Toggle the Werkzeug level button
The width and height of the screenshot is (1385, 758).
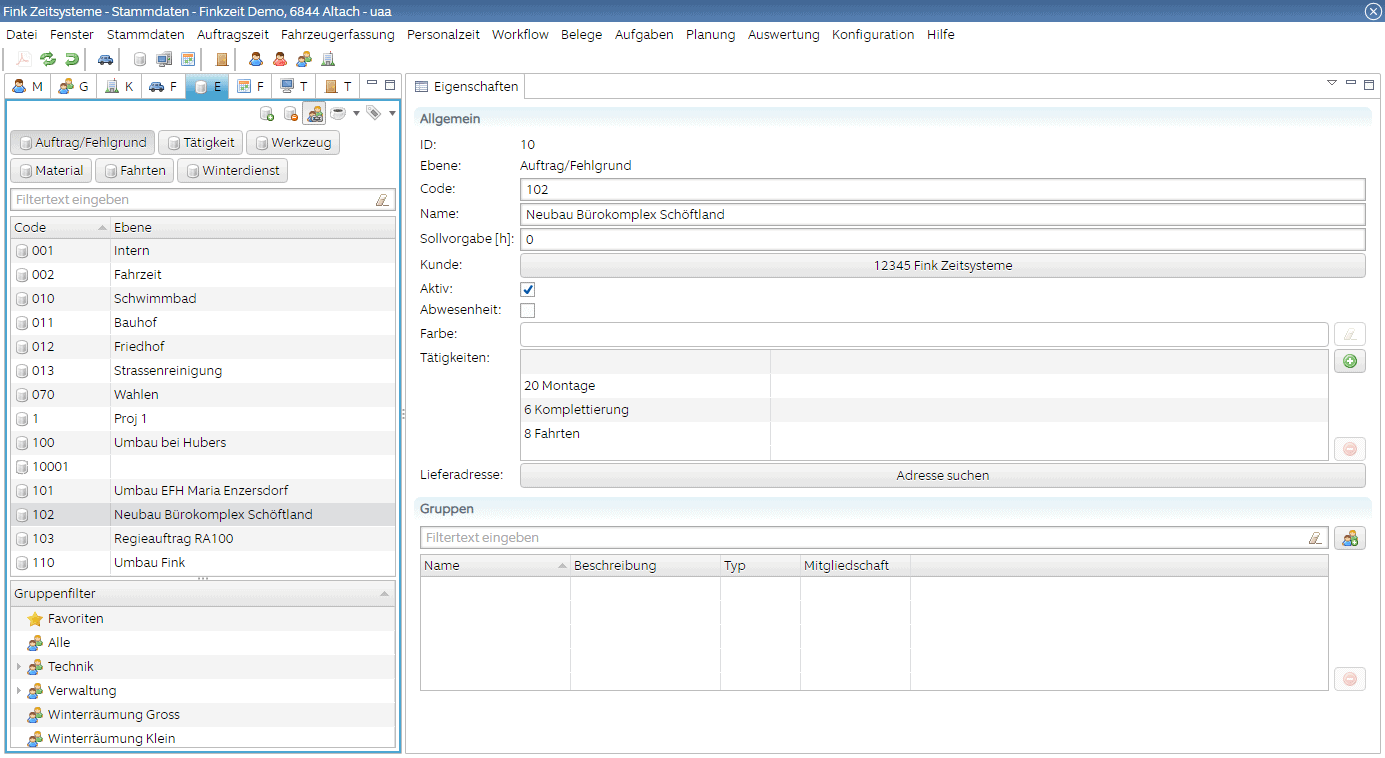pos(293,143)
